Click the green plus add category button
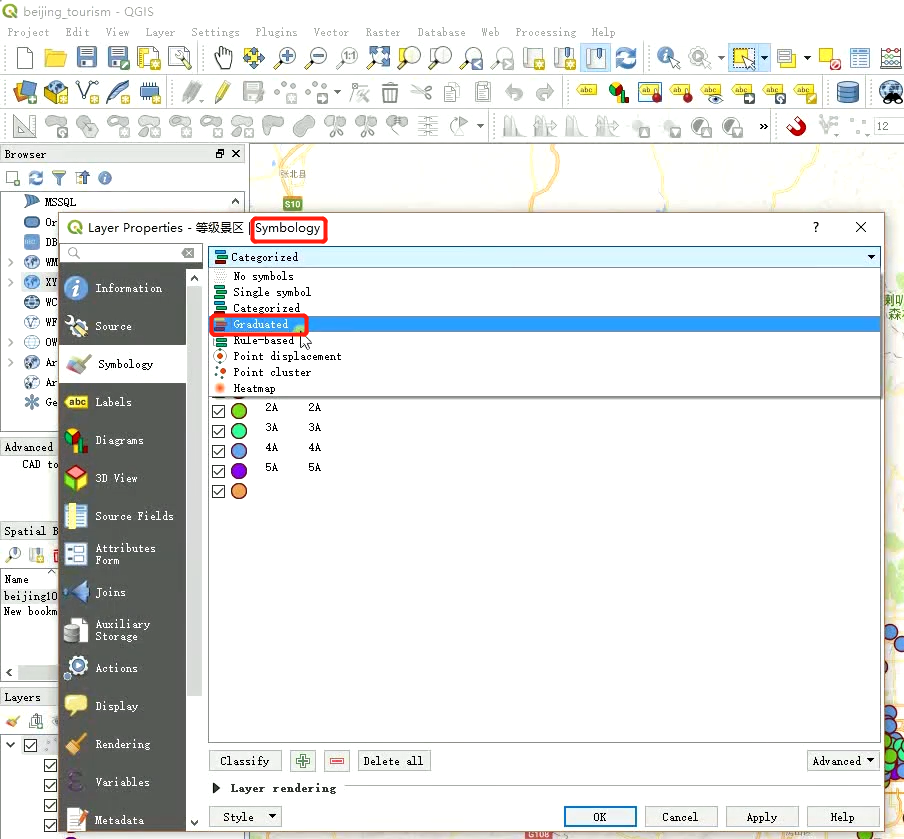The image size is (904, 839). tap(303, 761)
